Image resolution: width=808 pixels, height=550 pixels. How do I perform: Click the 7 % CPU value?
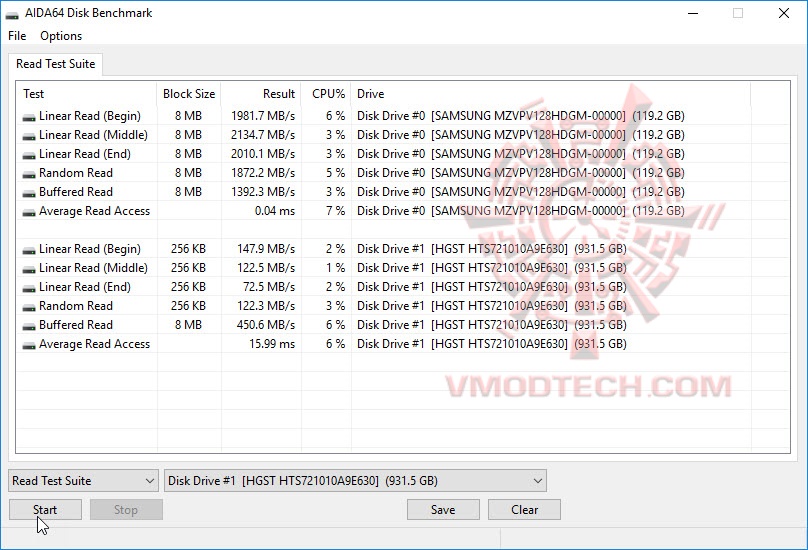[335, 211]
